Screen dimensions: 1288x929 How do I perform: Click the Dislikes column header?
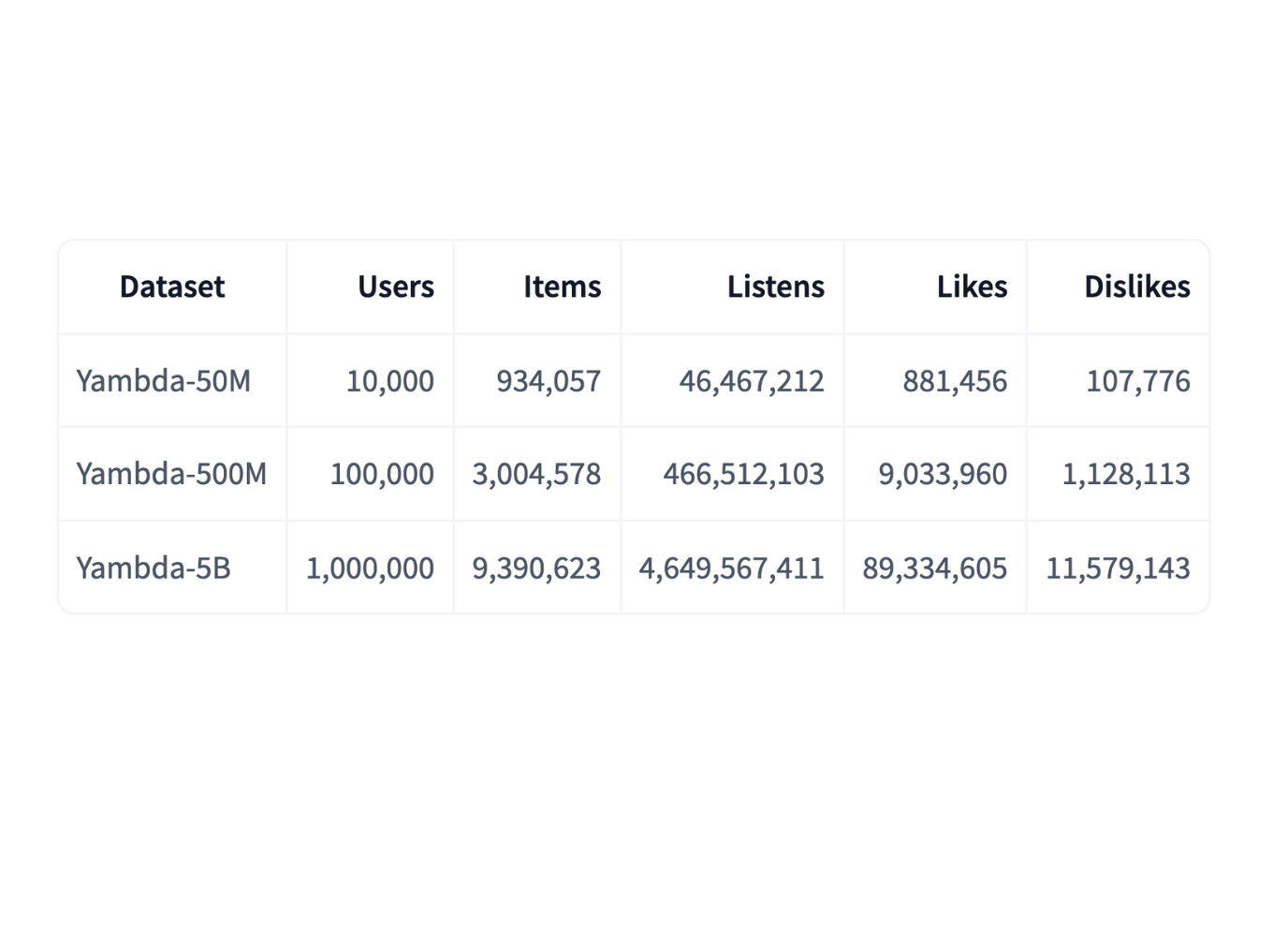click(1136, 287)
